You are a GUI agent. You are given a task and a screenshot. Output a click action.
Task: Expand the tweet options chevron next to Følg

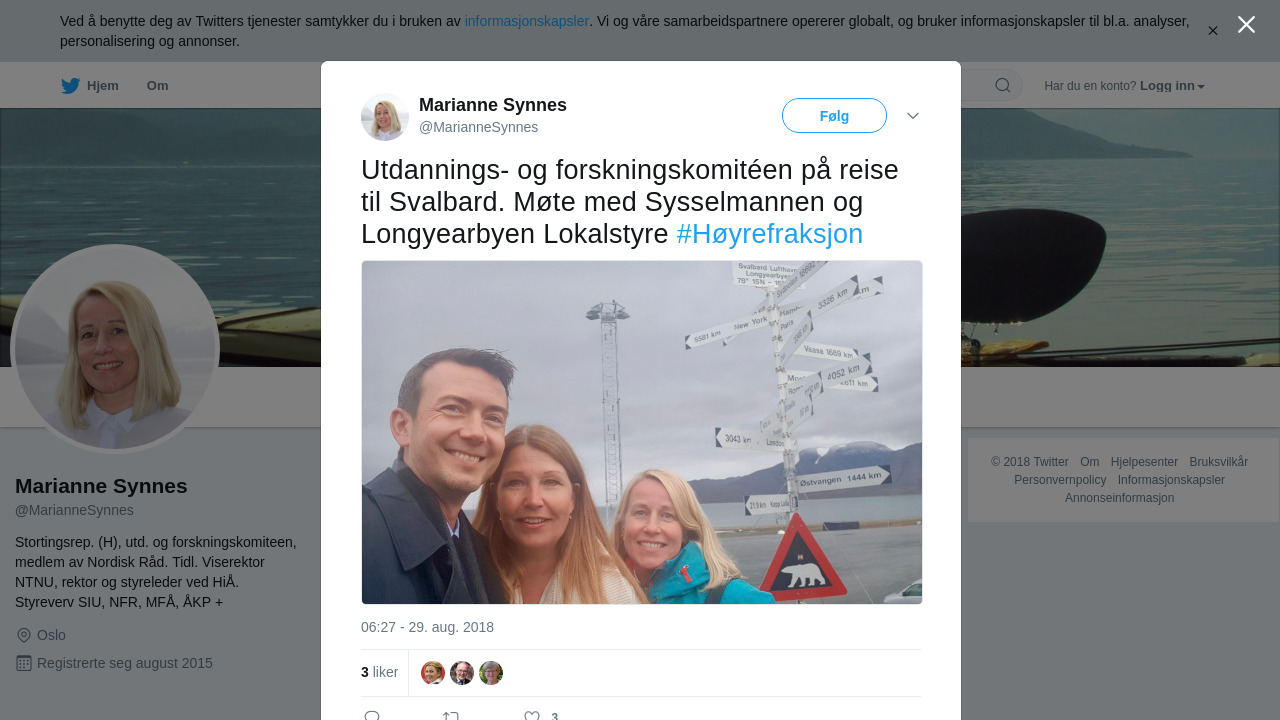pyautogui.click(x=913, y=116)
